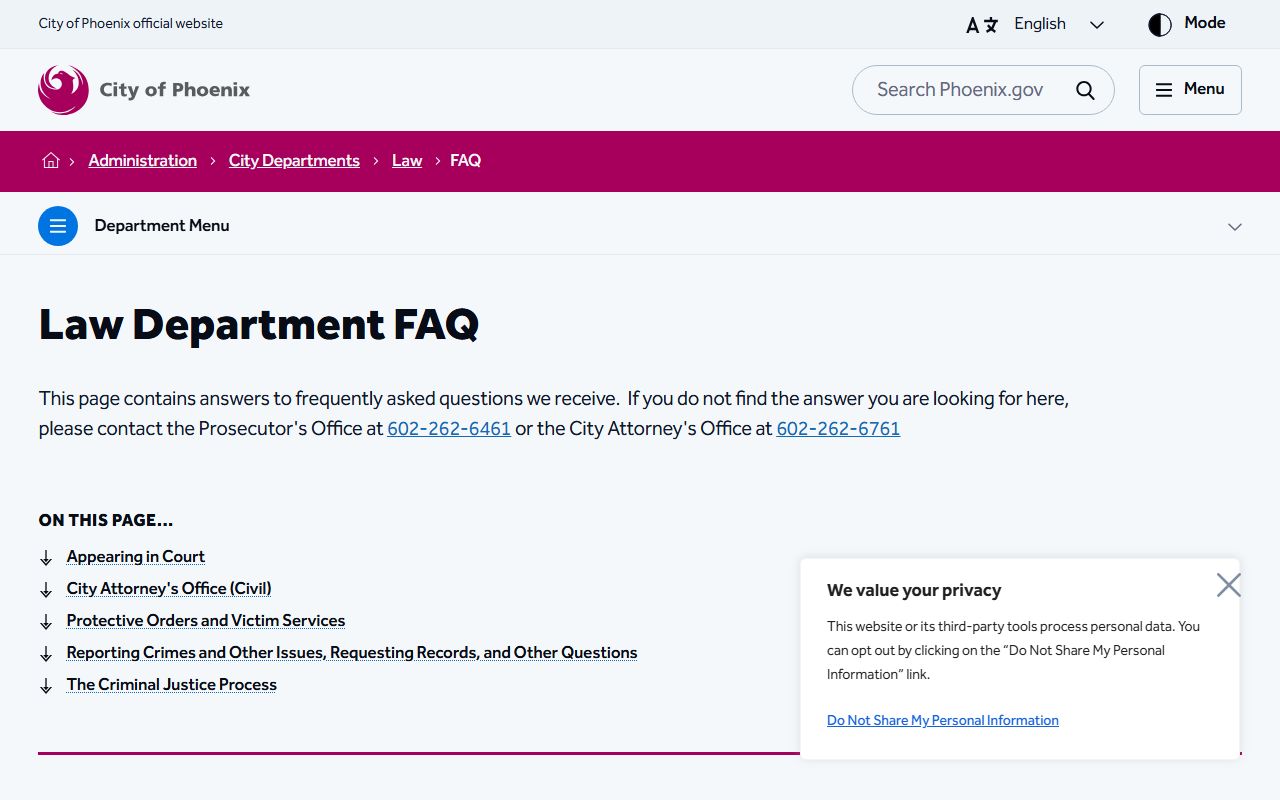Jump to Reporting Crimes and Other Issues
The height and width of the screenshot is (800, 1280).
click(352, 653)
